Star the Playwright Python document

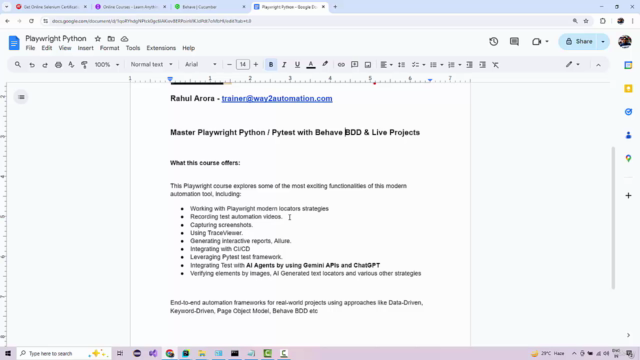[x=98, y=39]
